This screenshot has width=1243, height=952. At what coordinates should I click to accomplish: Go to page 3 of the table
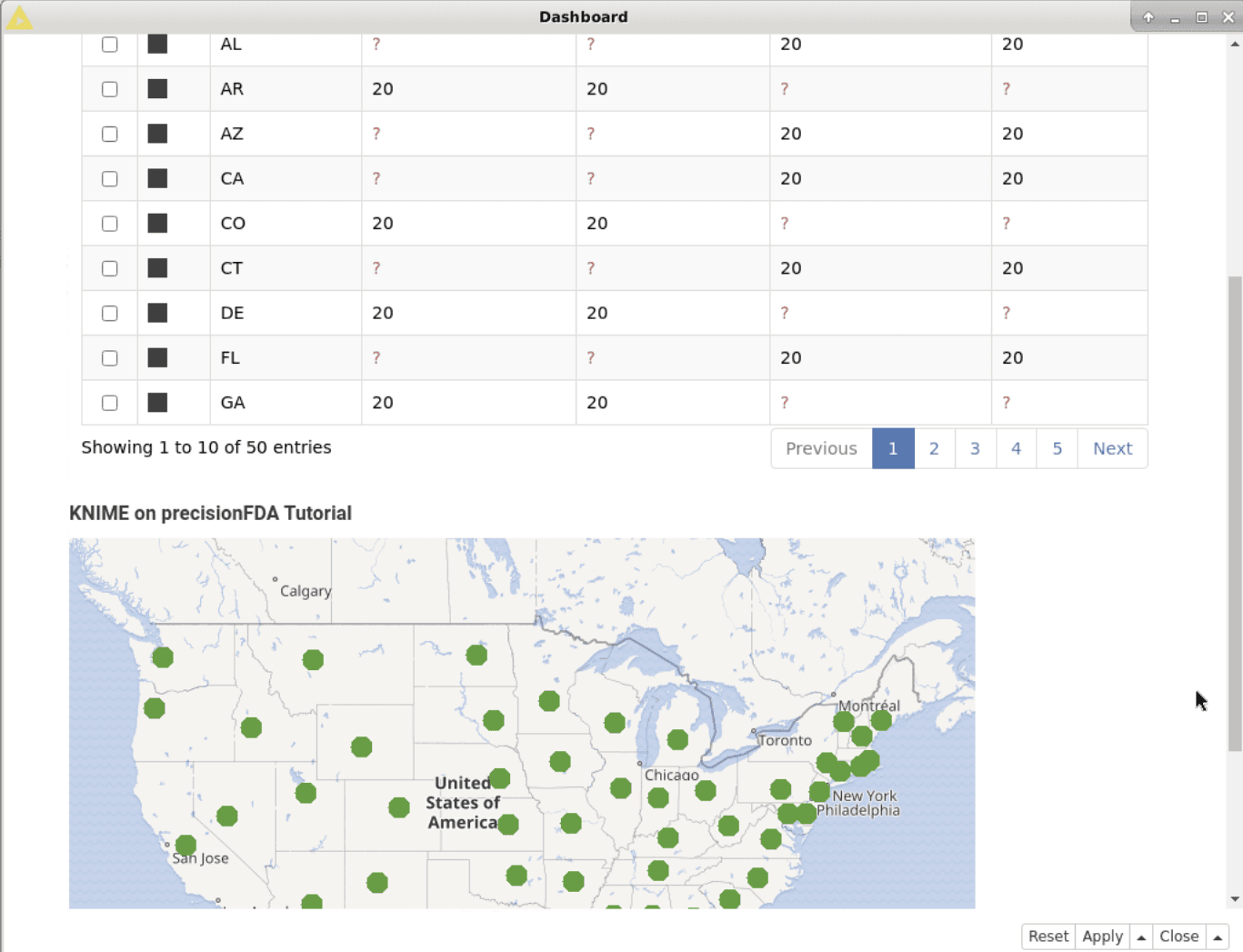coord(975,448)
